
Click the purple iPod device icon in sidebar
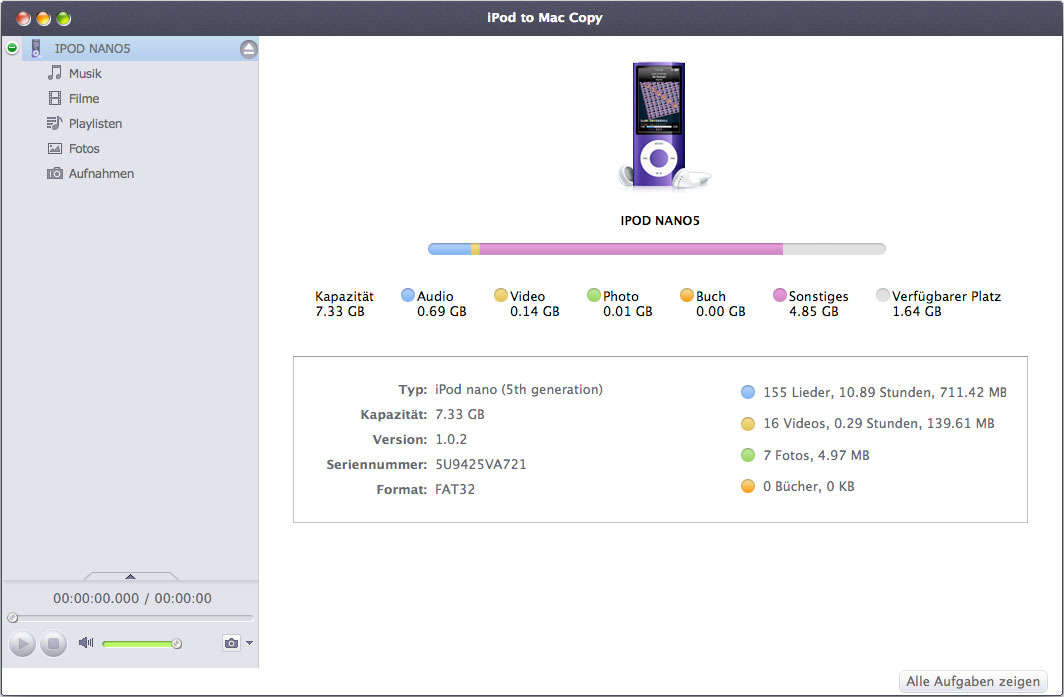point(36,48)
